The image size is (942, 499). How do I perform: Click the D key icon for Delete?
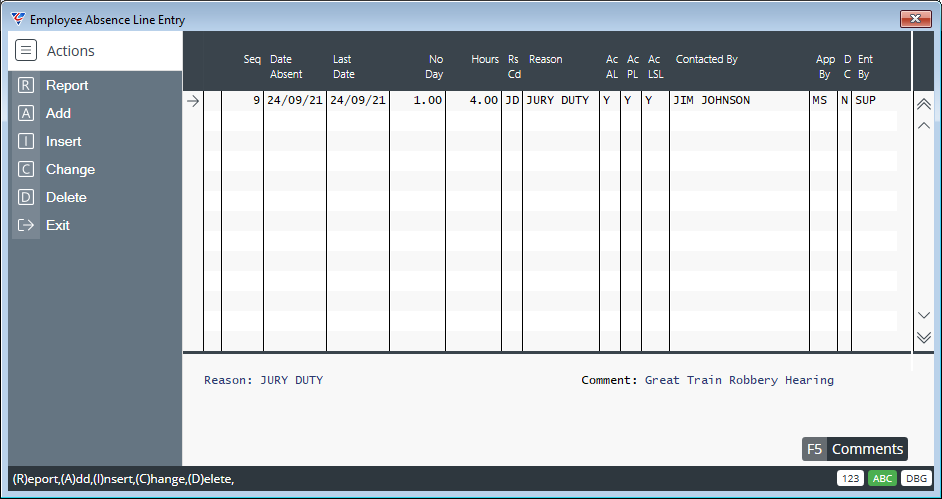pyautogui.click(x=26, y=198)
